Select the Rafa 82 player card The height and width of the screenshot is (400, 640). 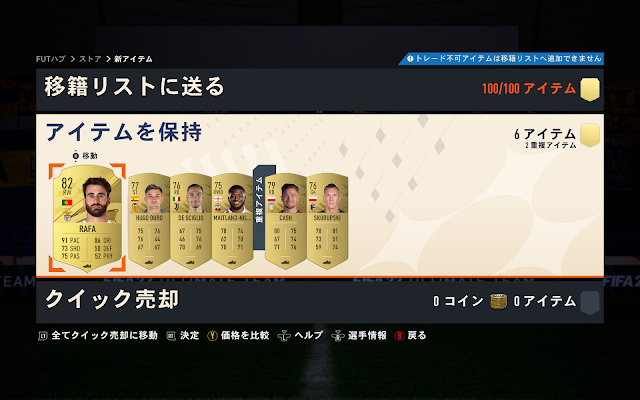point(87,218)
